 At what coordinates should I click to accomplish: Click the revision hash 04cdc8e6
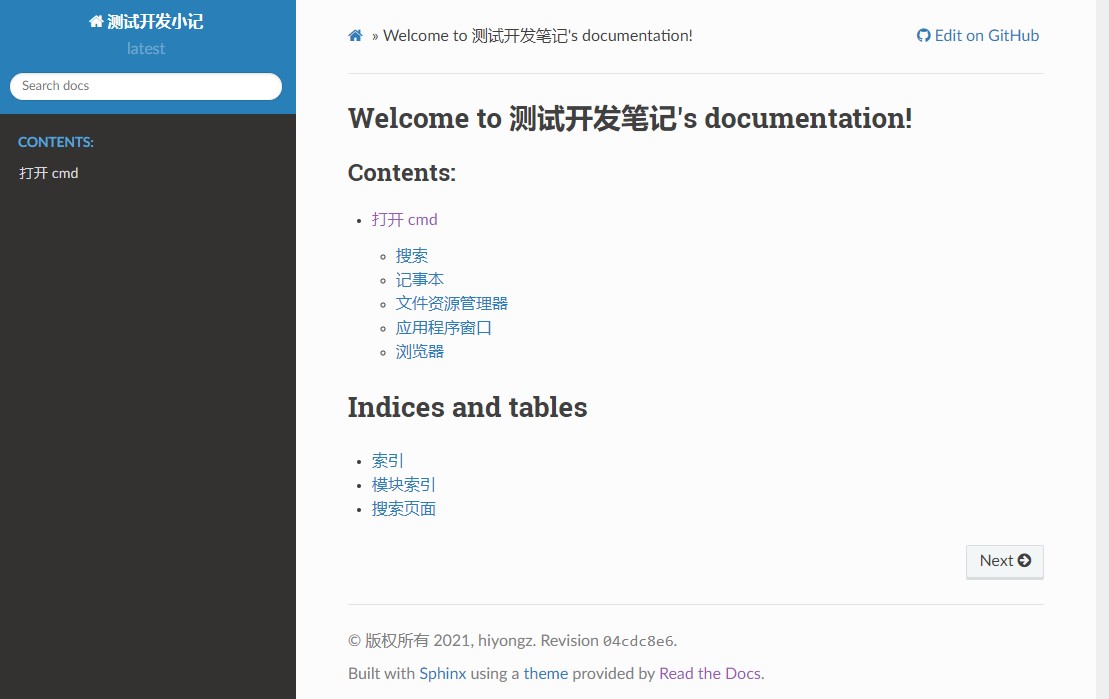click(x=638, y=641)
